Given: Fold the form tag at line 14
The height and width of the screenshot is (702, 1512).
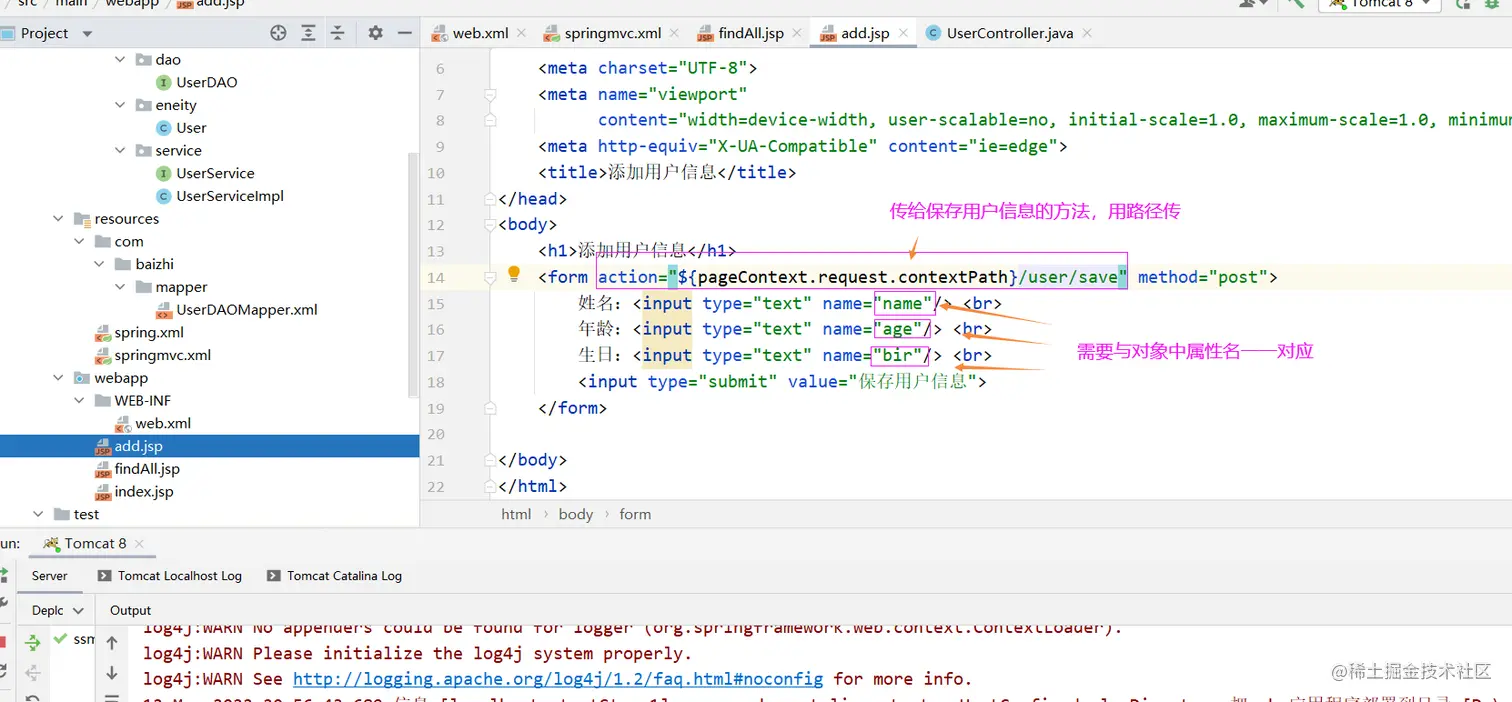Looking at the screenshot, I should (490, 277).
